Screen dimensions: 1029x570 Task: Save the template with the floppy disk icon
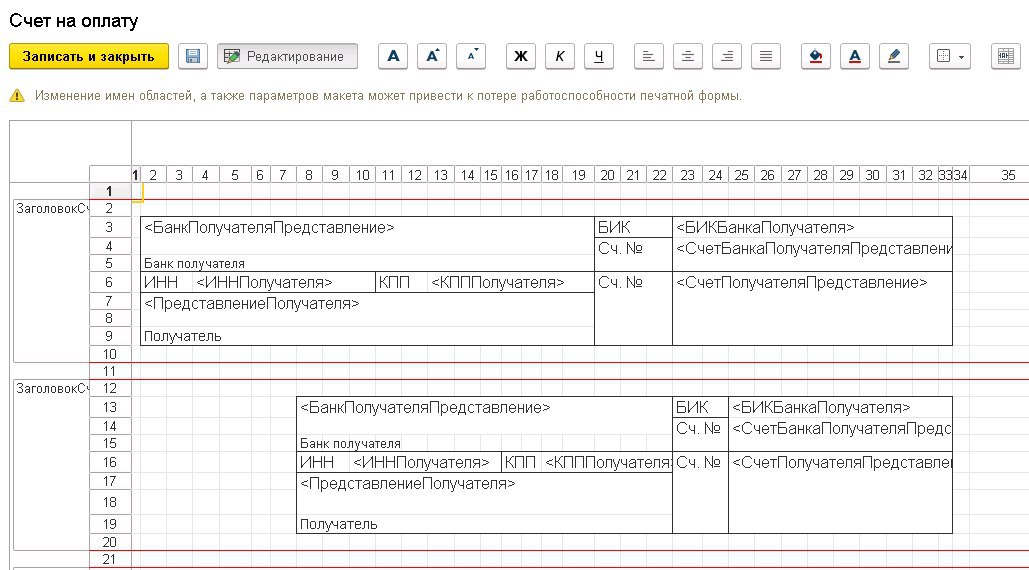[192, 56]
